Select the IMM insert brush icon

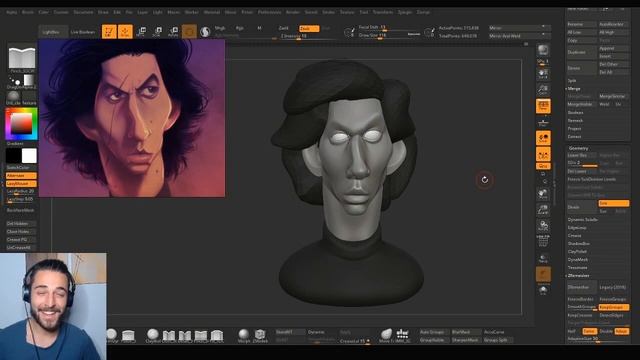tap(402, 334)
